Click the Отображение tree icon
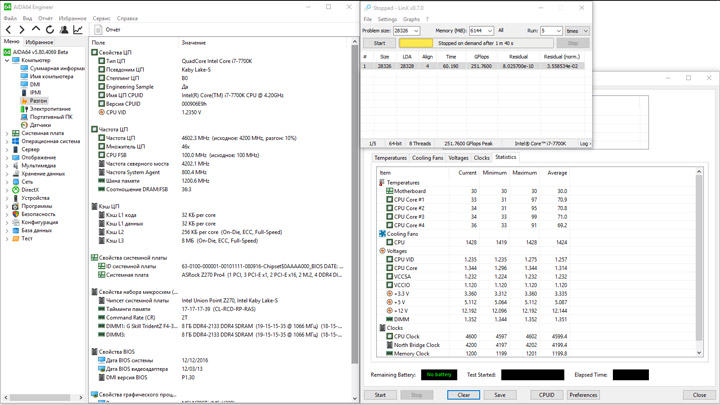Screen dimensions: 720x405 (x=16, y=158)
